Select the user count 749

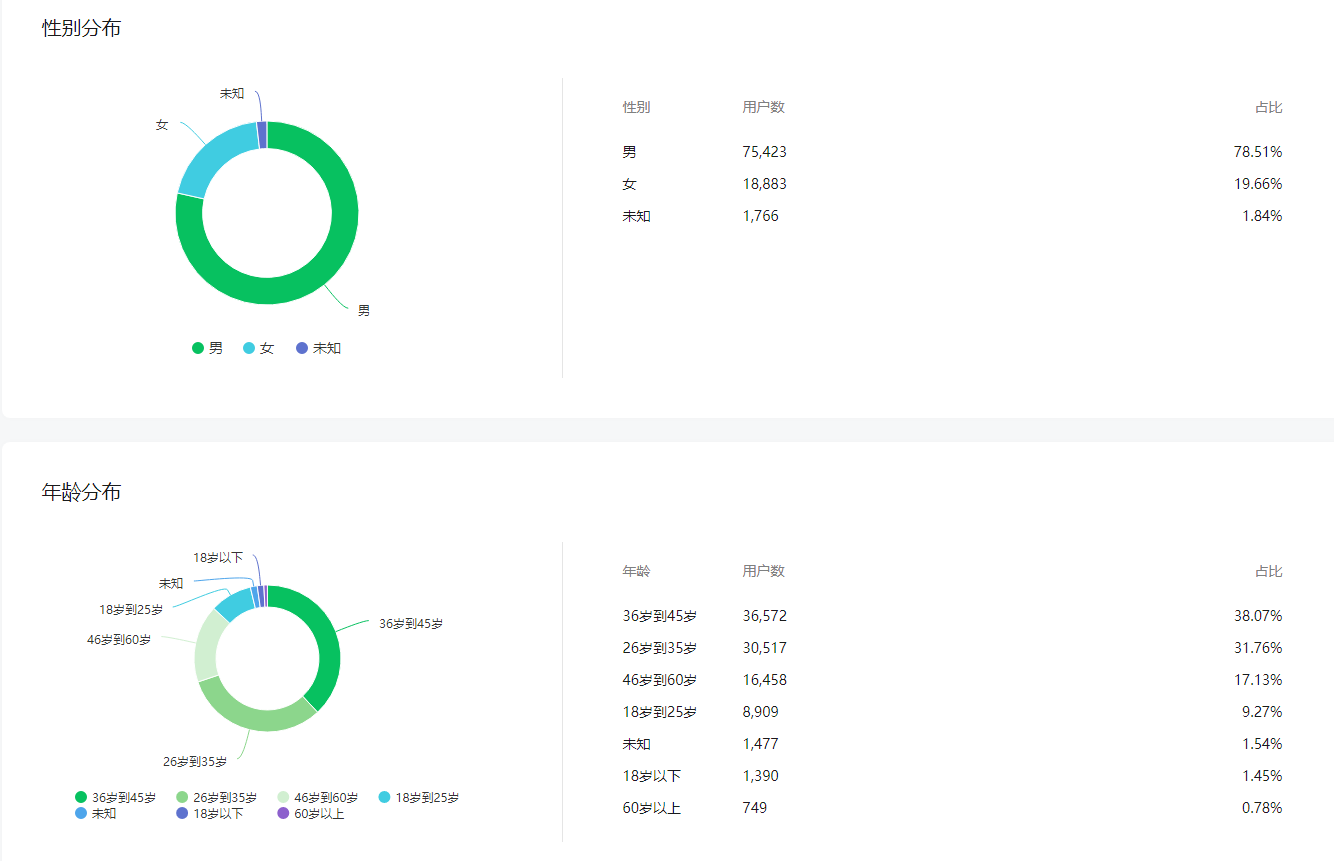755,808
